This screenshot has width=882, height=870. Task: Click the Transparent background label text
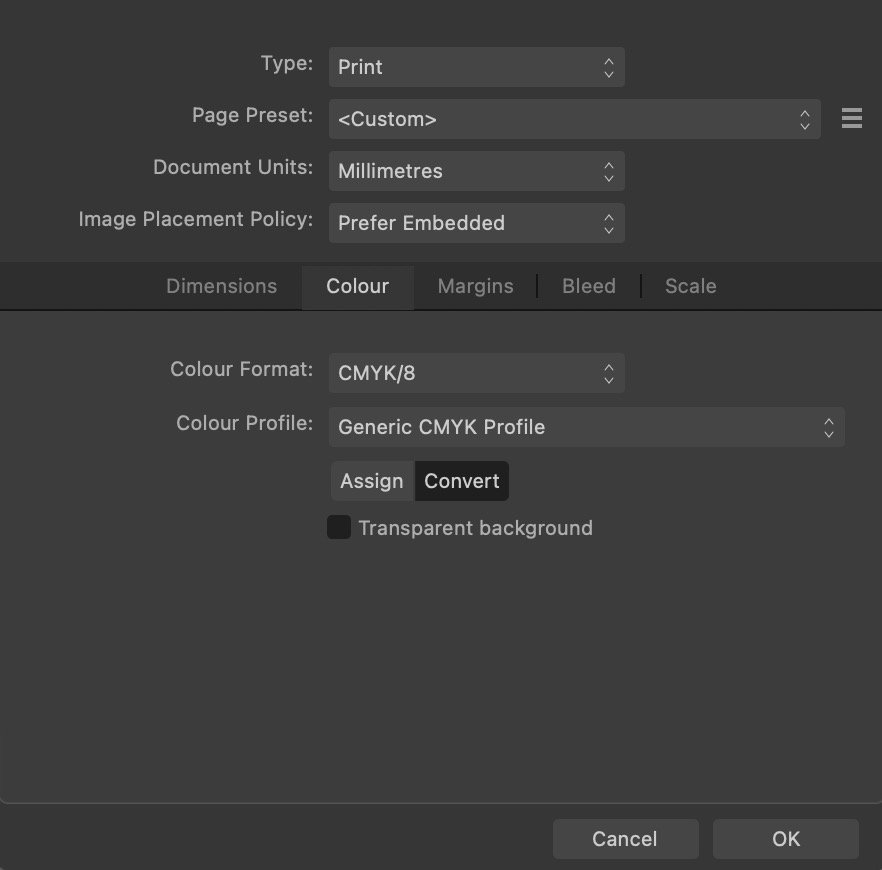pos(475,528)
